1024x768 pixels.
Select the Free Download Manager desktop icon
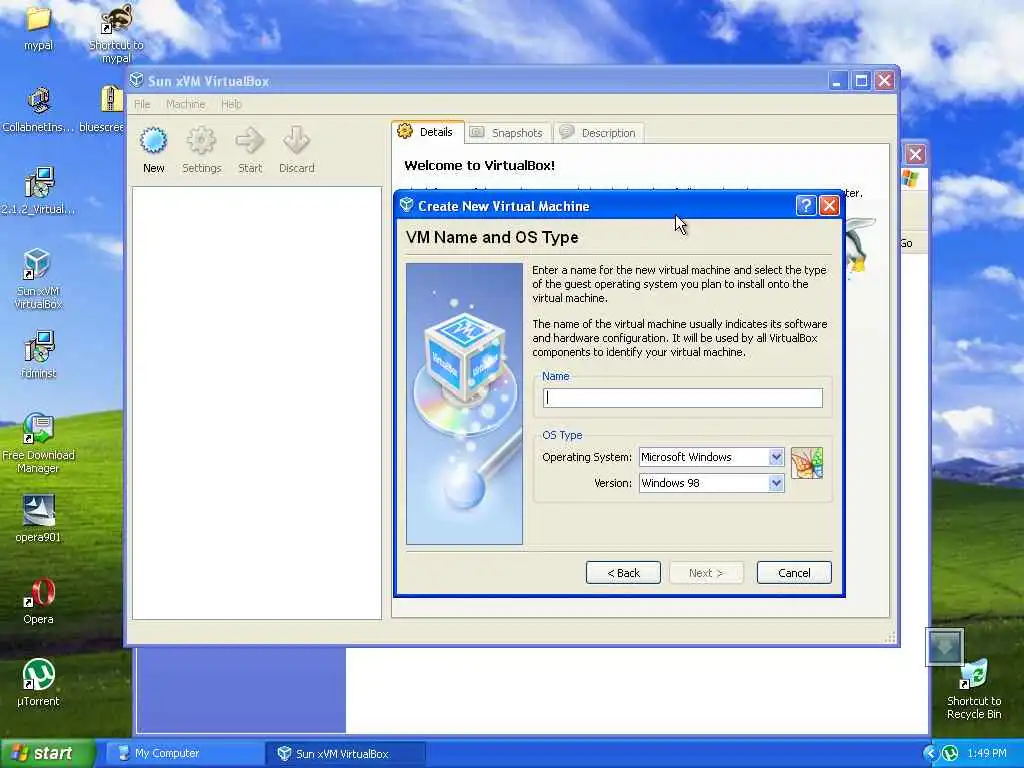[38, 443]
